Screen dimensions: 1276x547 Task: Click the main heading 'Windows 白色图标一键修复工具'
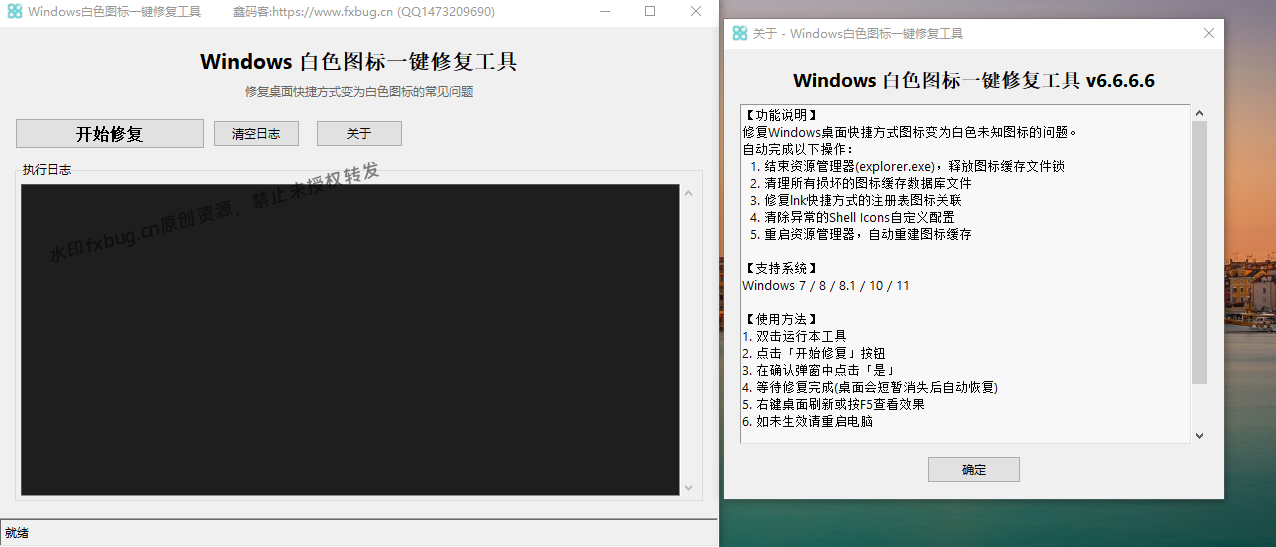(359, 61)
